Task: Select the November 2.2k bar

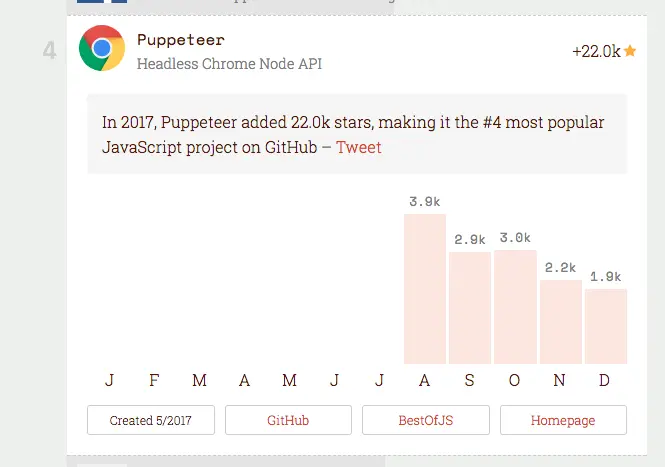Action: (x=561, y=322)
